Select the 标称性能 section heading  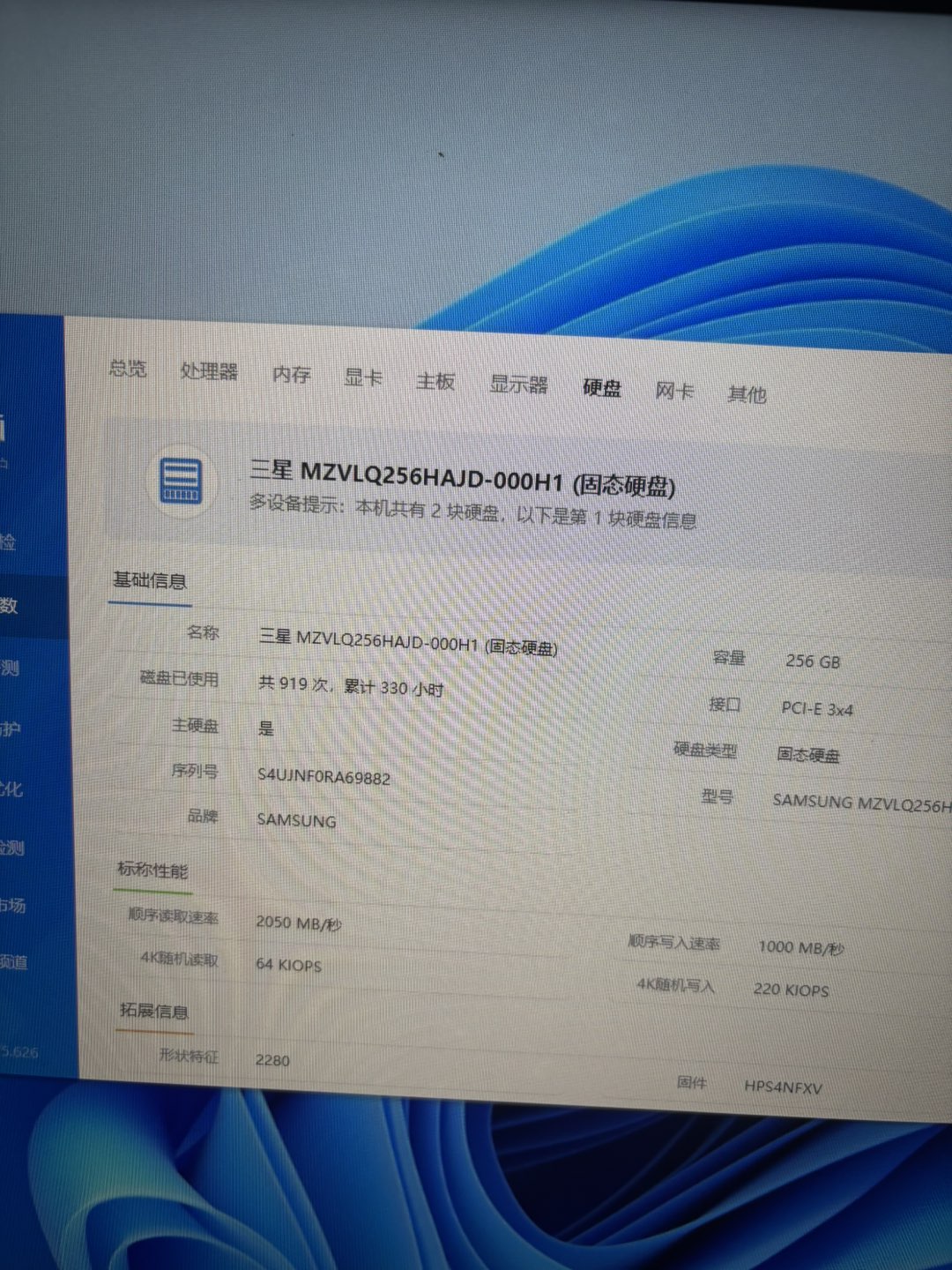152,870
